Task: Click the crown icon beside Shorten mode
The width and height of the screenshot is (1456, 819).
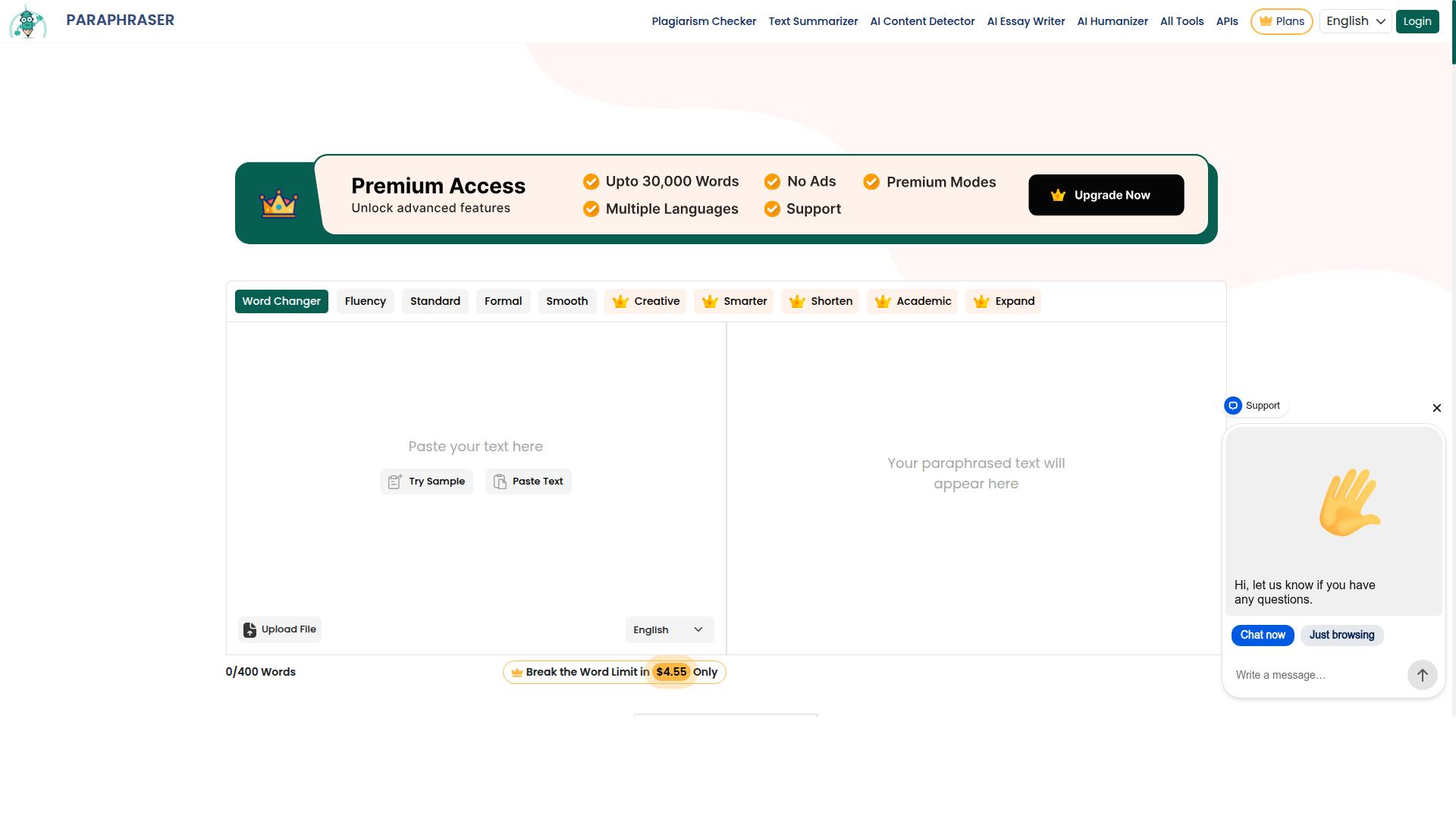Action: click(x=797, y=302)
